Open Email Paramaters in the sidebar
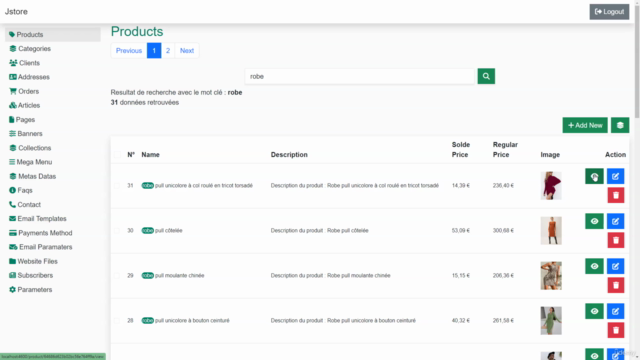 click(53, 247)
